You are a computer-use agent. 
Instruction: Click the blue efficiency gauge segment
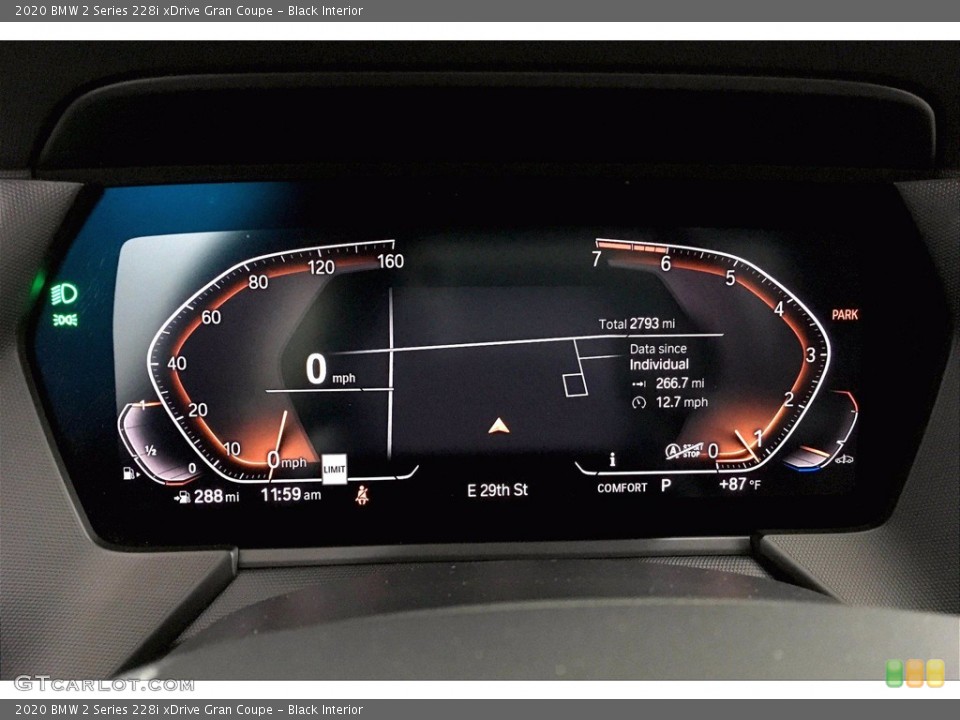pyautogui.click(x=802, y=468)
